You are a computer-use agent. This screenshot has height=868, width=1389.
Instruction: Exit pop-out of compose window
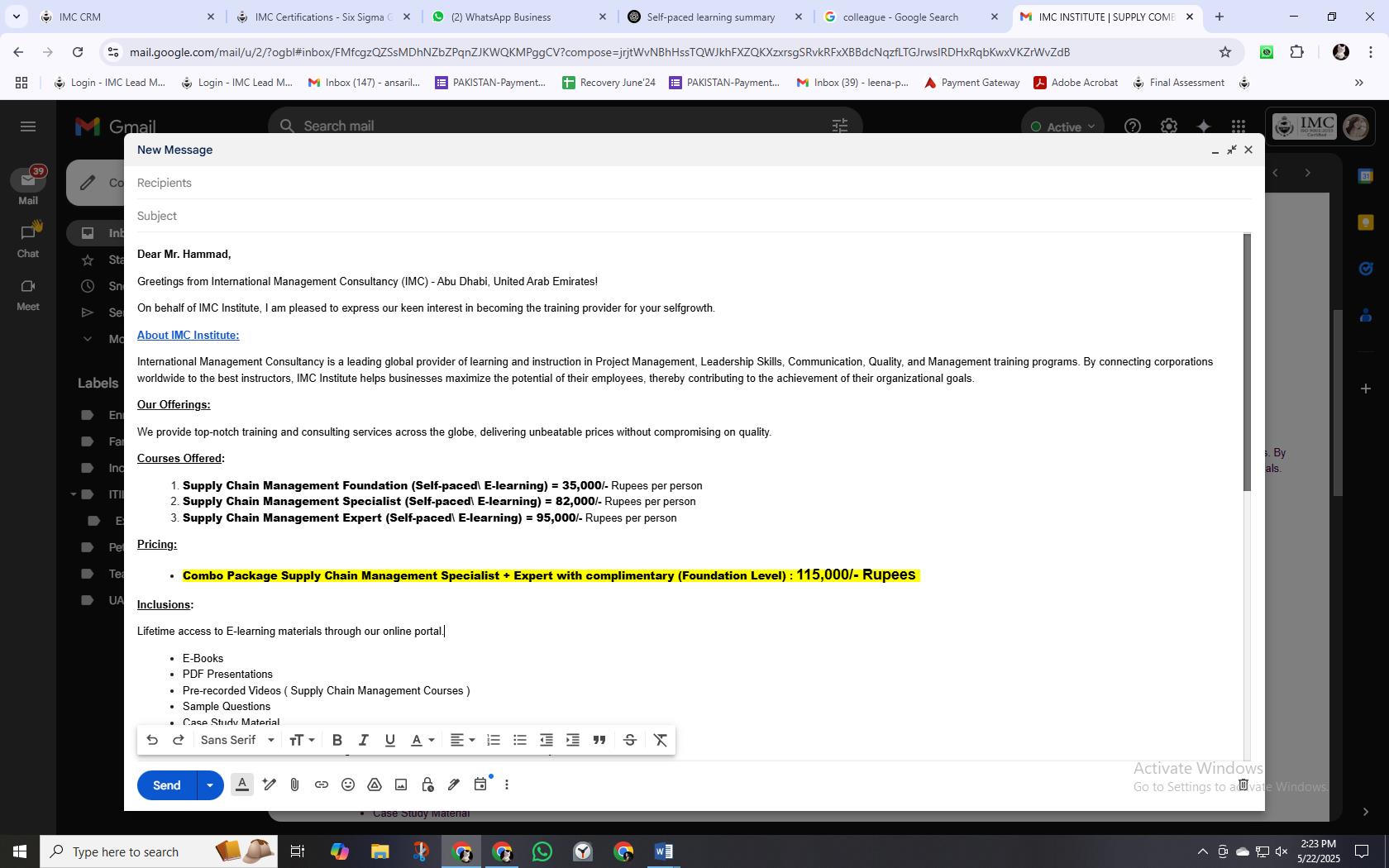(x=1232, y=150)
